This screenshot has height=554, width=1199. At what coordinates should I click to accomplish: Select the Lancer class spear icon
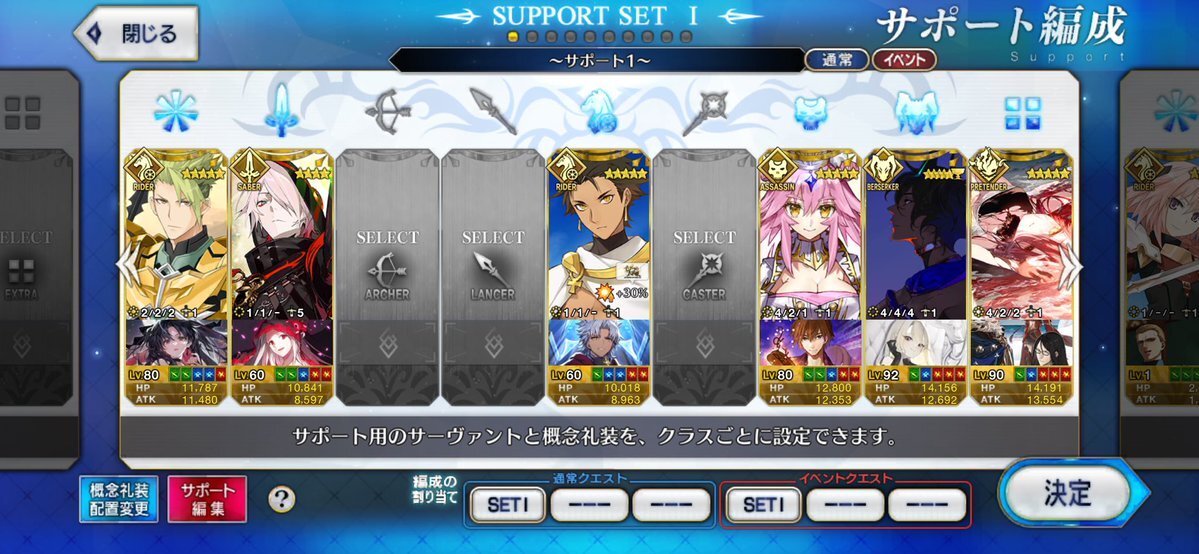pos(492,112)
